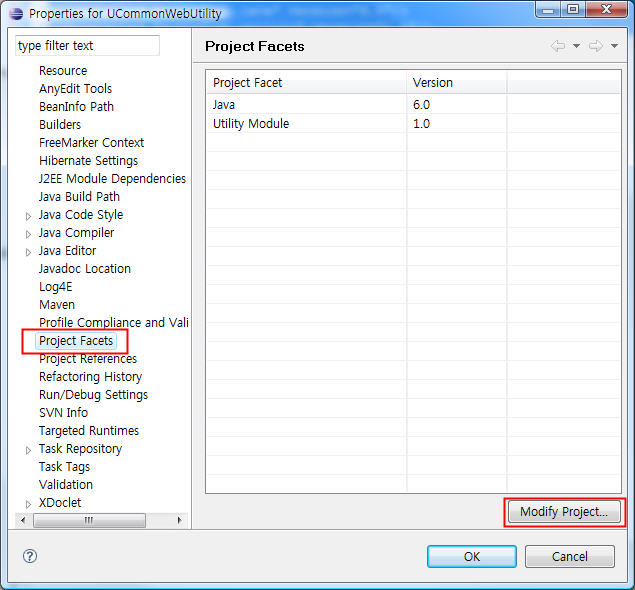Expand the Java Editor node
The width and height of the screenshot is (635, 590).
[28, 252]
